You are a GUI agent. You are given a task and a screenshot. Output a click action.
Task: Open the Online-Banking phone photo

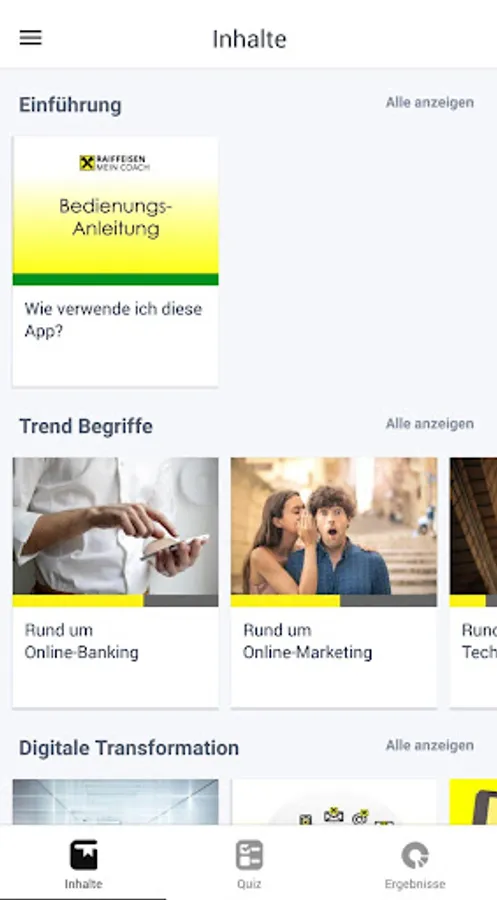(115, 526)
